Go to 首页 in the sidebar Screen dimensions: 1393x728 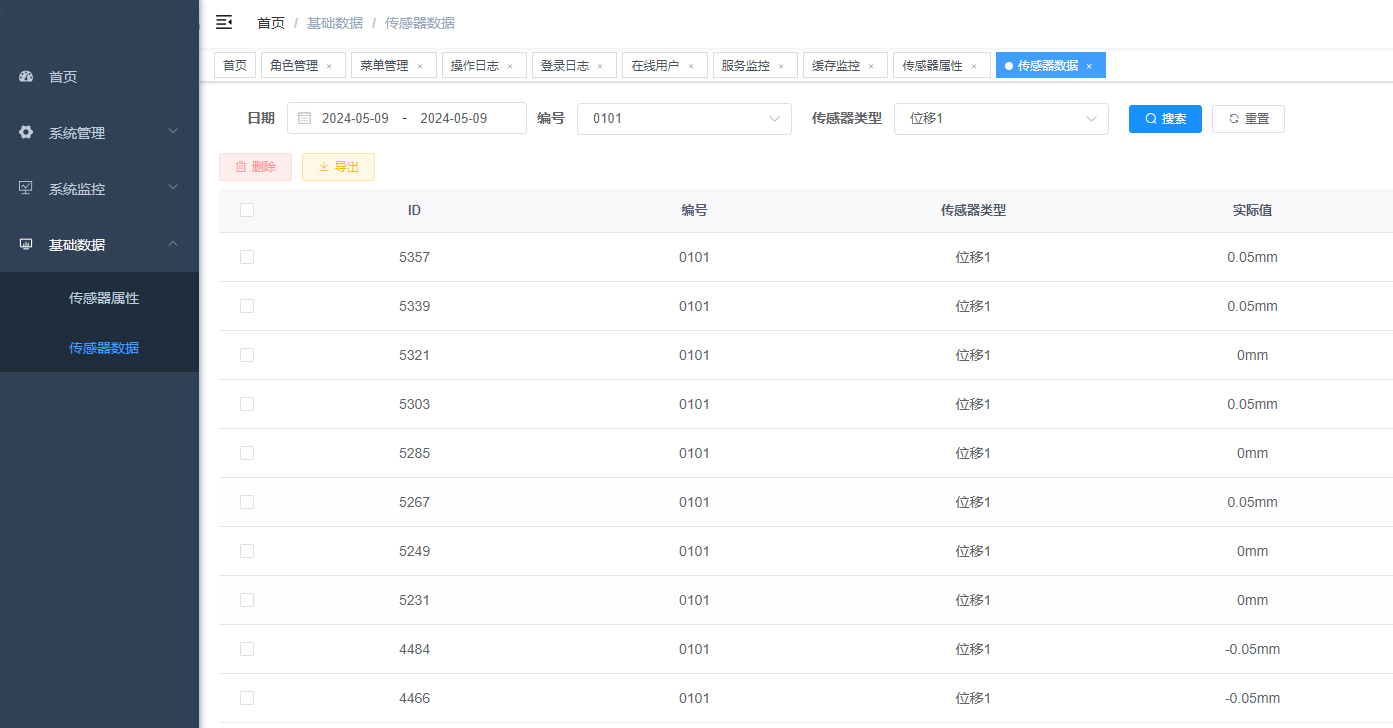pyautogui.click(x=99, y=77)
